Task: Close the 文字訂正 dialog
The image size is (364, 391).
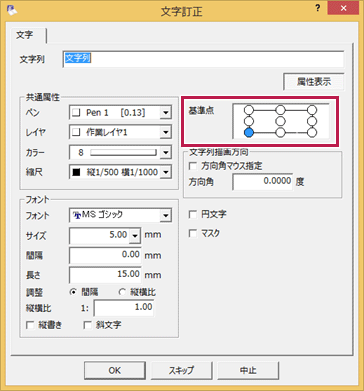Action: (x=343, y=8)
